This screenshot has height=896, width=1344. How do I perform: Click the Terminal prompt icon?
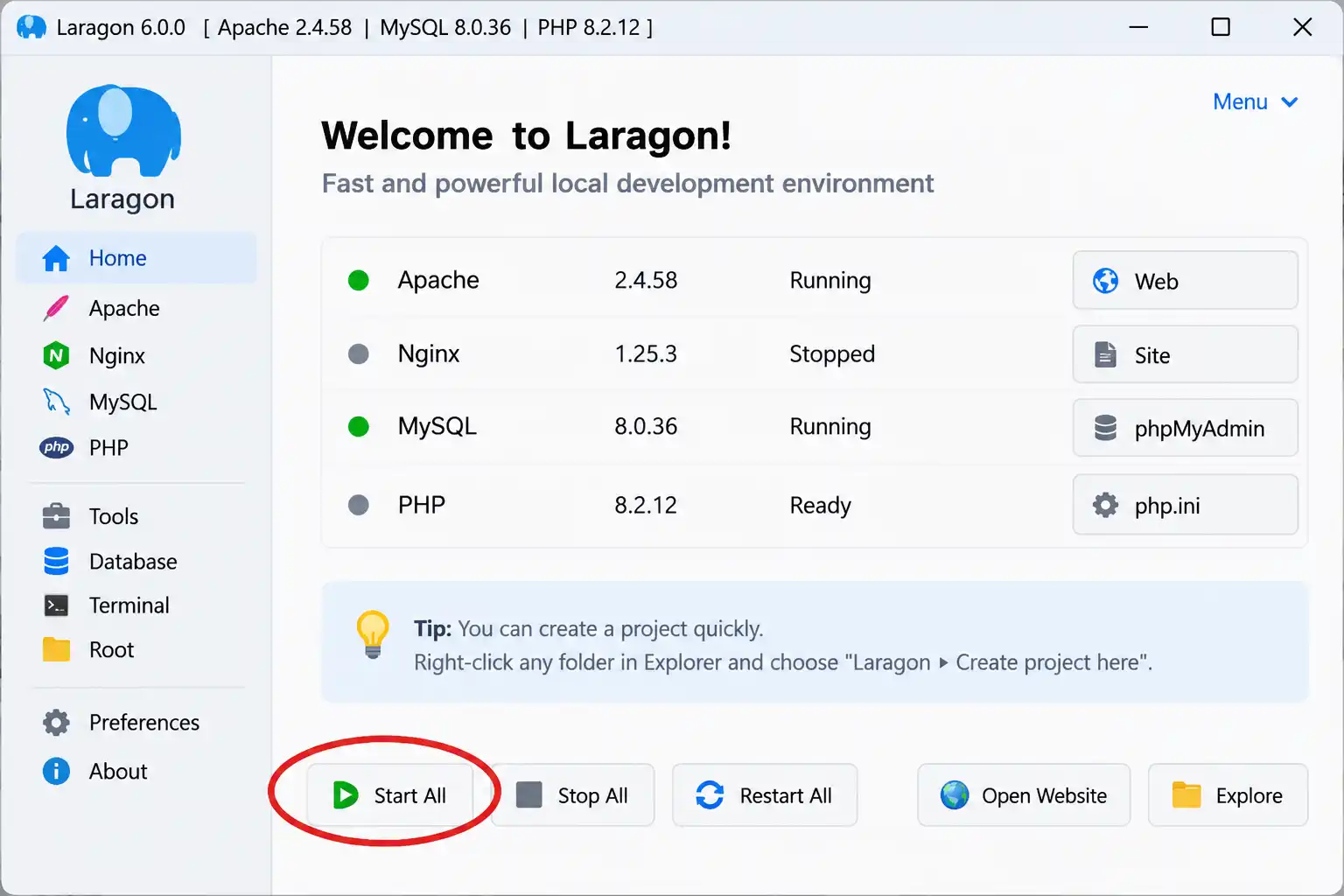[56, 605]
